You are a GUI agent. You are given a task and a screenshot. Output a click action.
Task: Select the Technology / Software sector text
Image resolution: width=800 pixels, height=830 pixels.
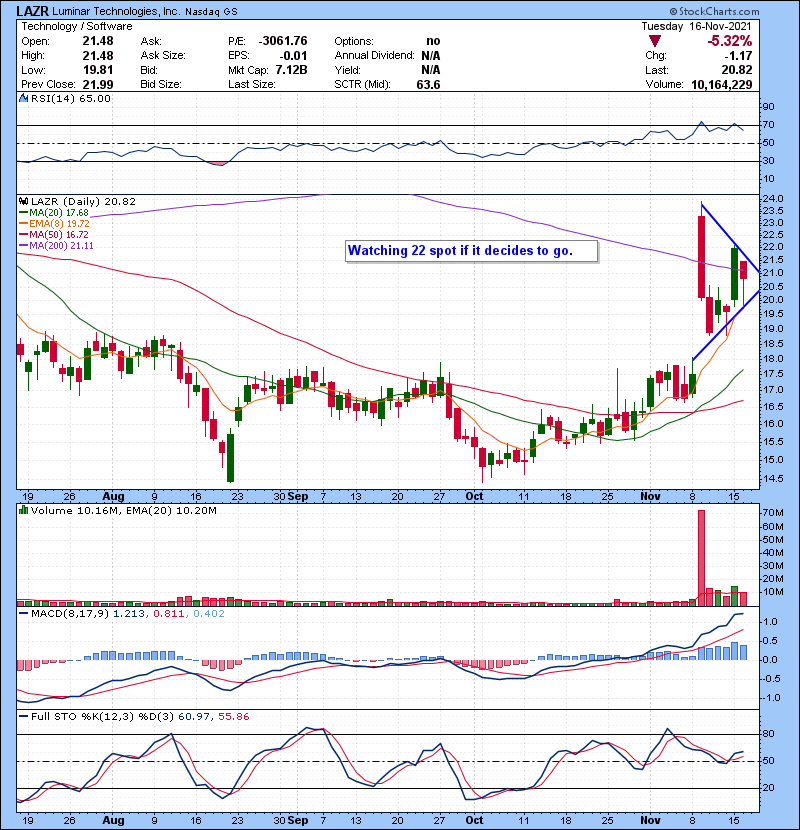(77, 26)
